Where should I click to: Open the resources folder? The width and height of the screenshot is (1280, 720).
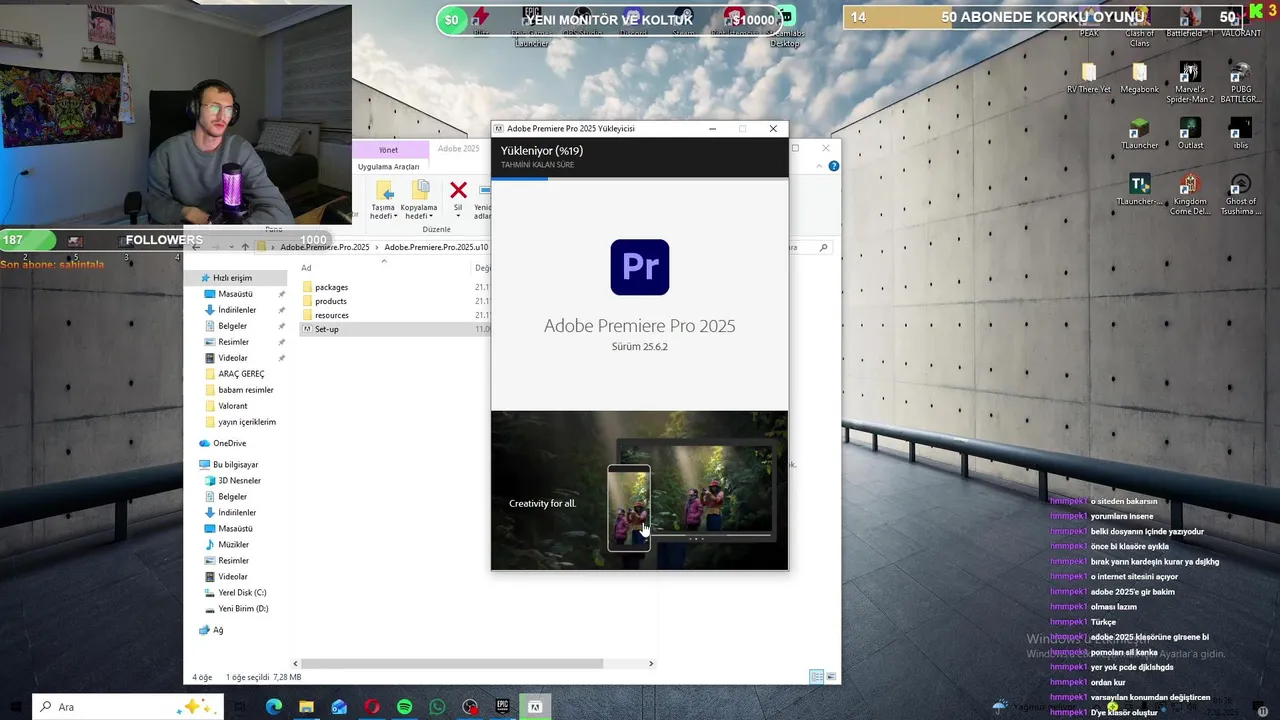tap(325, 315)
